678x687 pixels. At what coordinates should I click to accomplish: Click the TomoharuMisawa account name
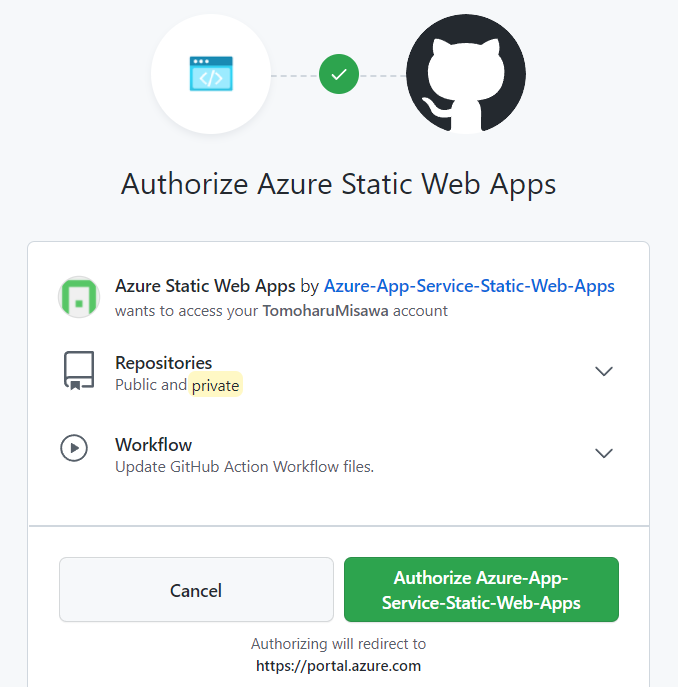(325, 311)
